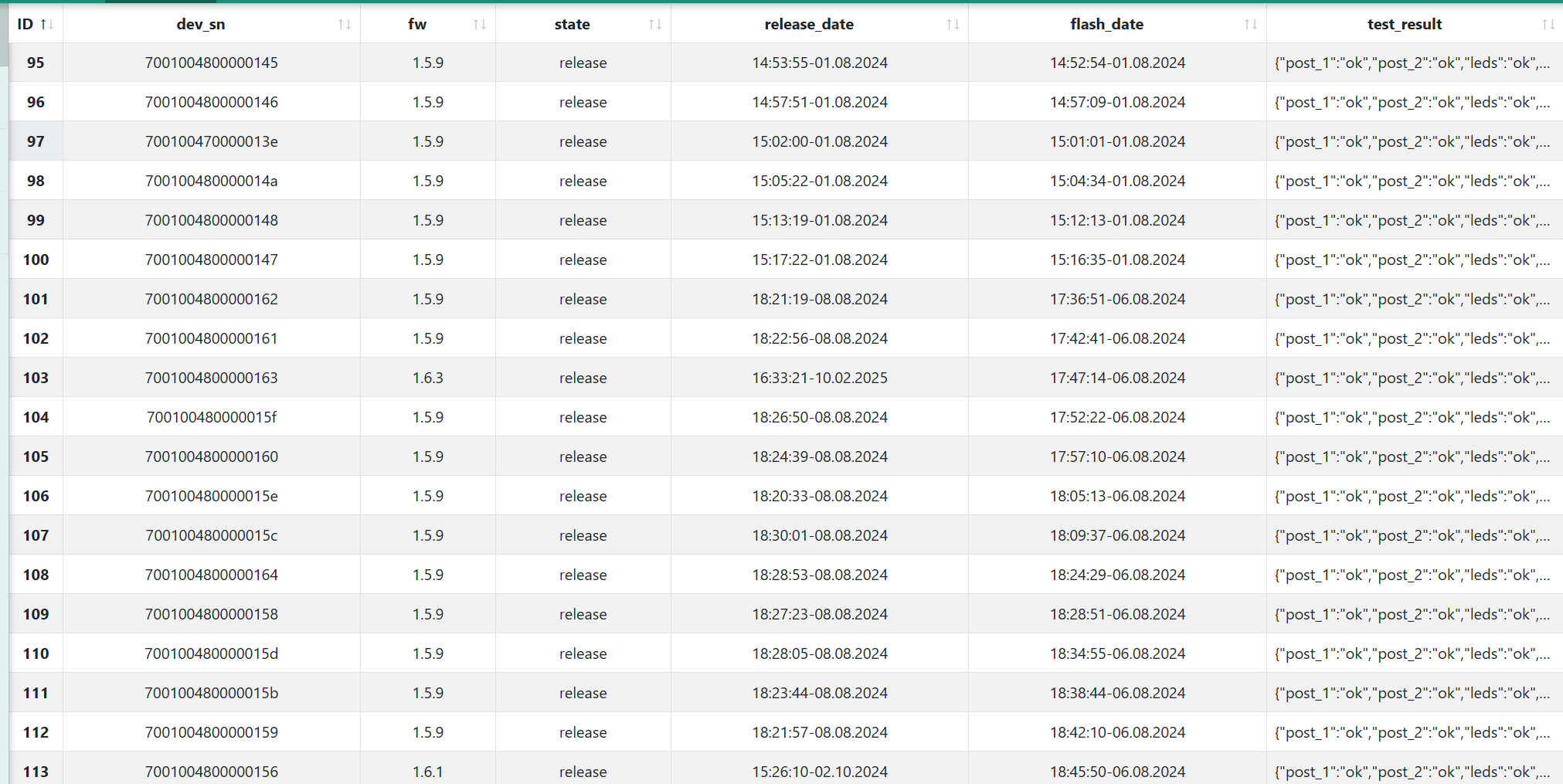The height and width of the screenshot is (784, 1563).
Task: Click flash date 18:45:50-06.08.2024
Action: (1117, 772)
